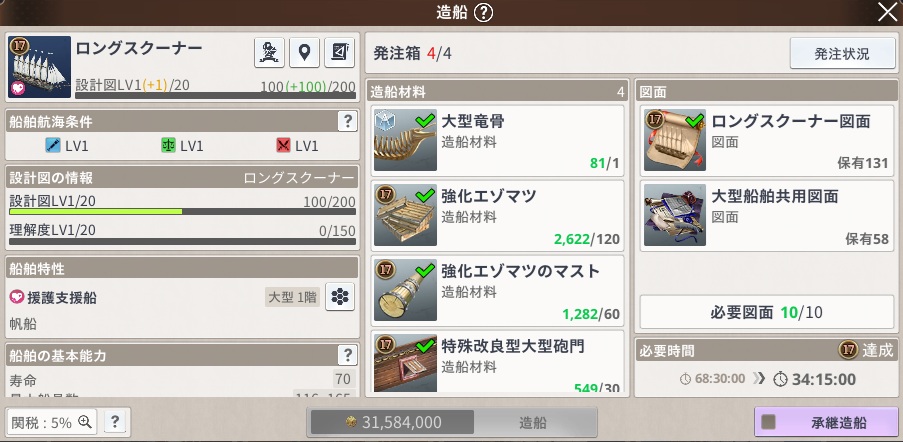Screen dimensions: 903x442
Task: Select the ロングスクーナー図面 blueprint entry
Action: click(x=767, y=140)
